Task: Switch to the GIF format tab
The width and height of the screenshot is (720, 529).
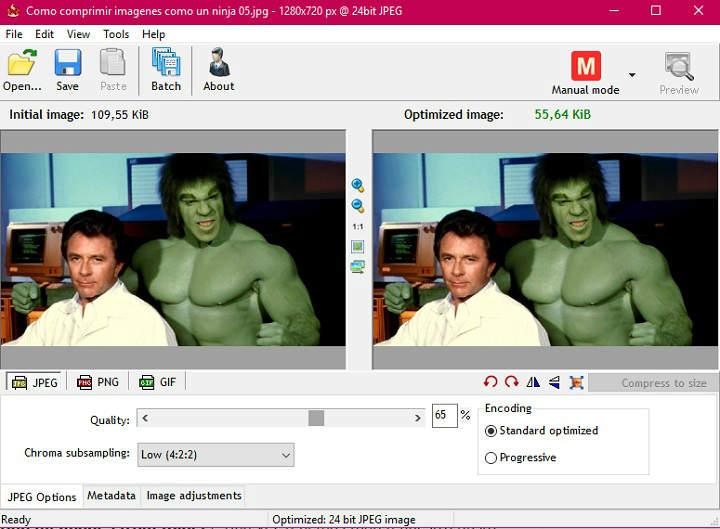Action: 158,382
